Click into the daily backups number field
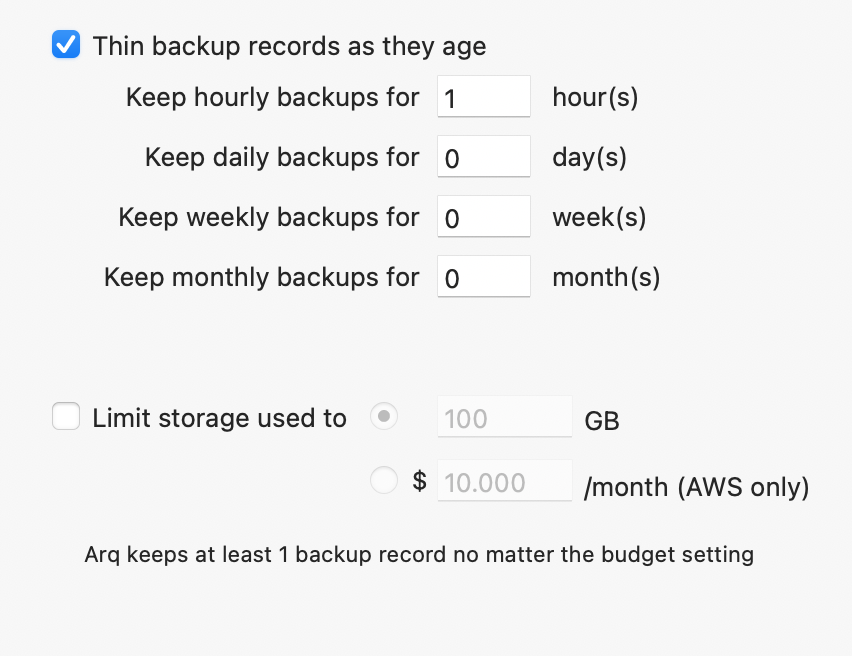This screenshot has height=656, width=852. (x=484, y=157)
